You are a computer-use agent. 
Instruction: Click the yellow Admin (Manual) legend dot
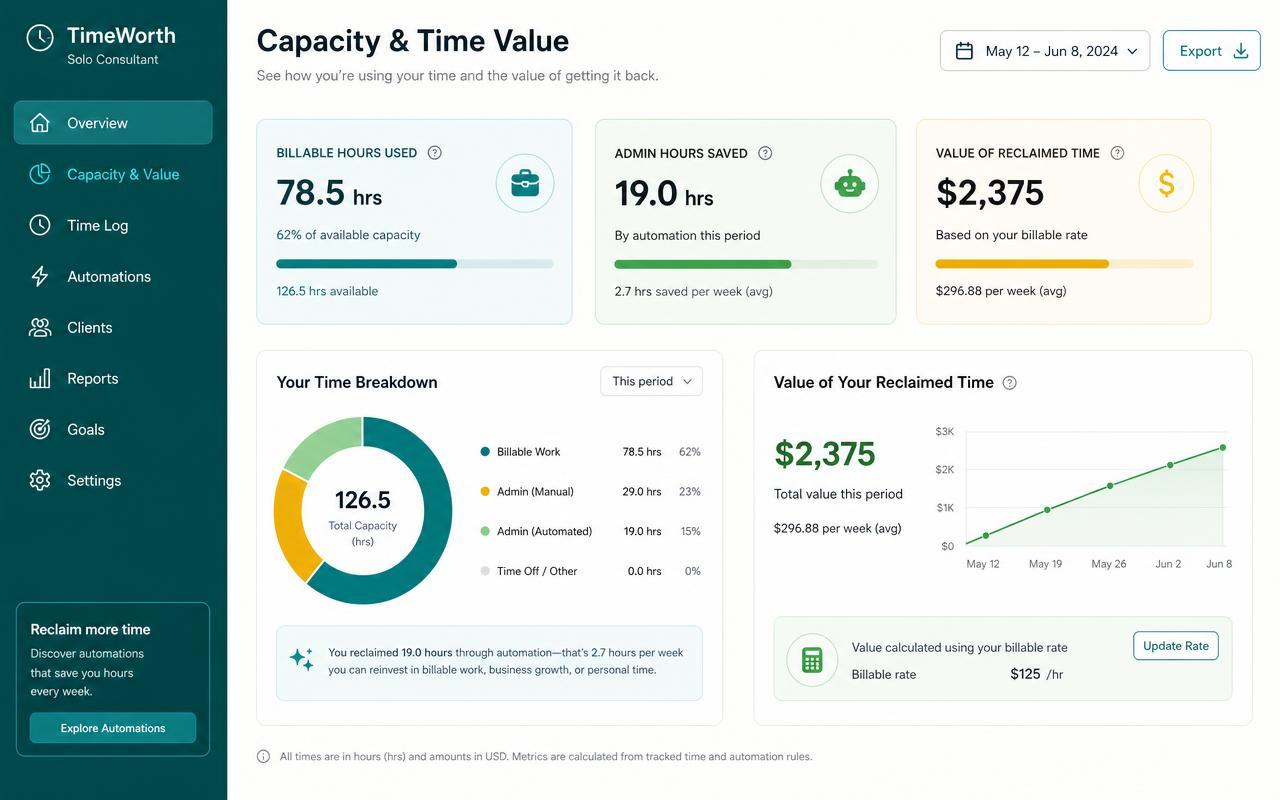486,492
